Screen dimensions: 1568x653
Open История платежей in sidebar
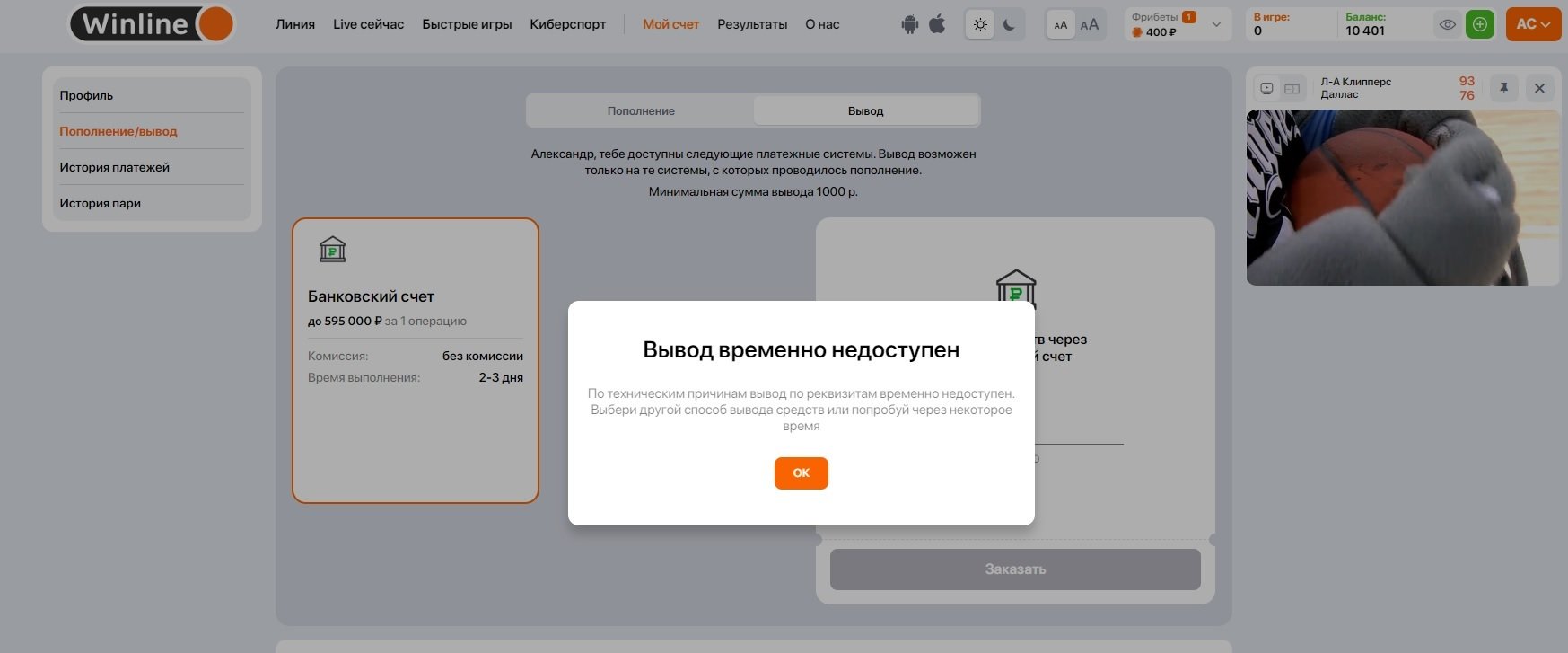pyautogui.click(x=115, y=167)
